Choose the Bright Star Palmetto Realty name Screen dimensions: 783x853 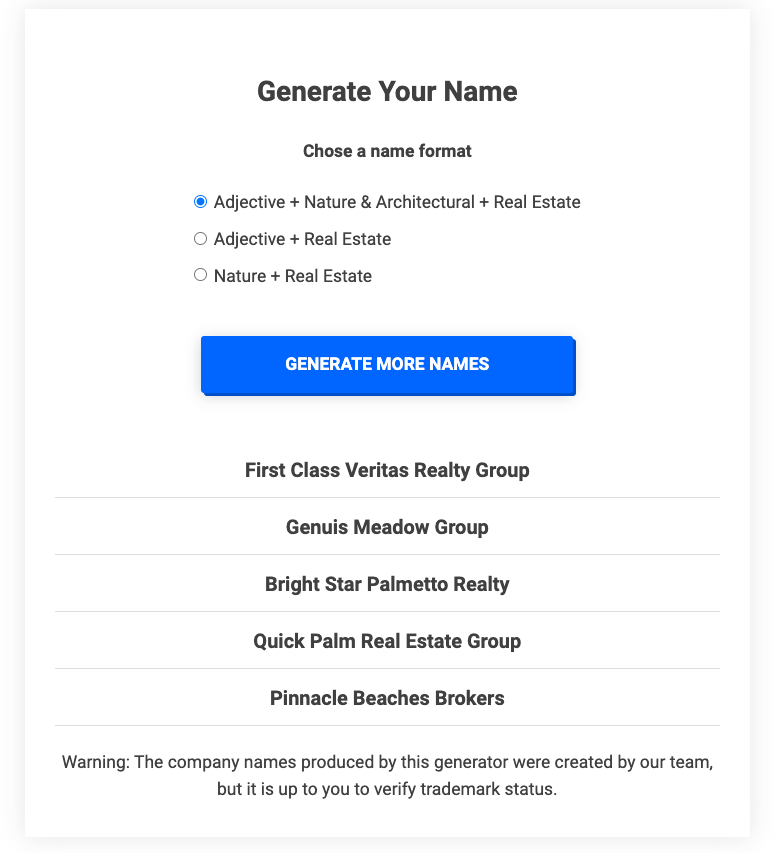point(387,584)
